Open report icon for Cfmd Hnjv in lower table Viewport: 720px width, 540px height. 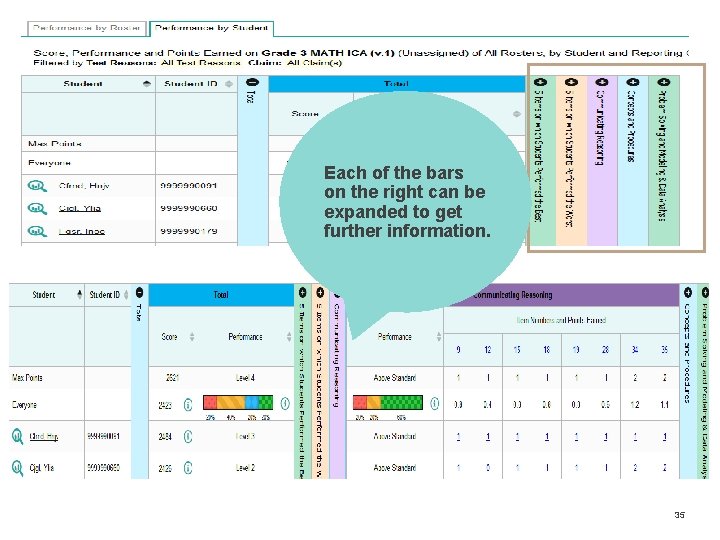pyautogui.click(x=17, y=436)
